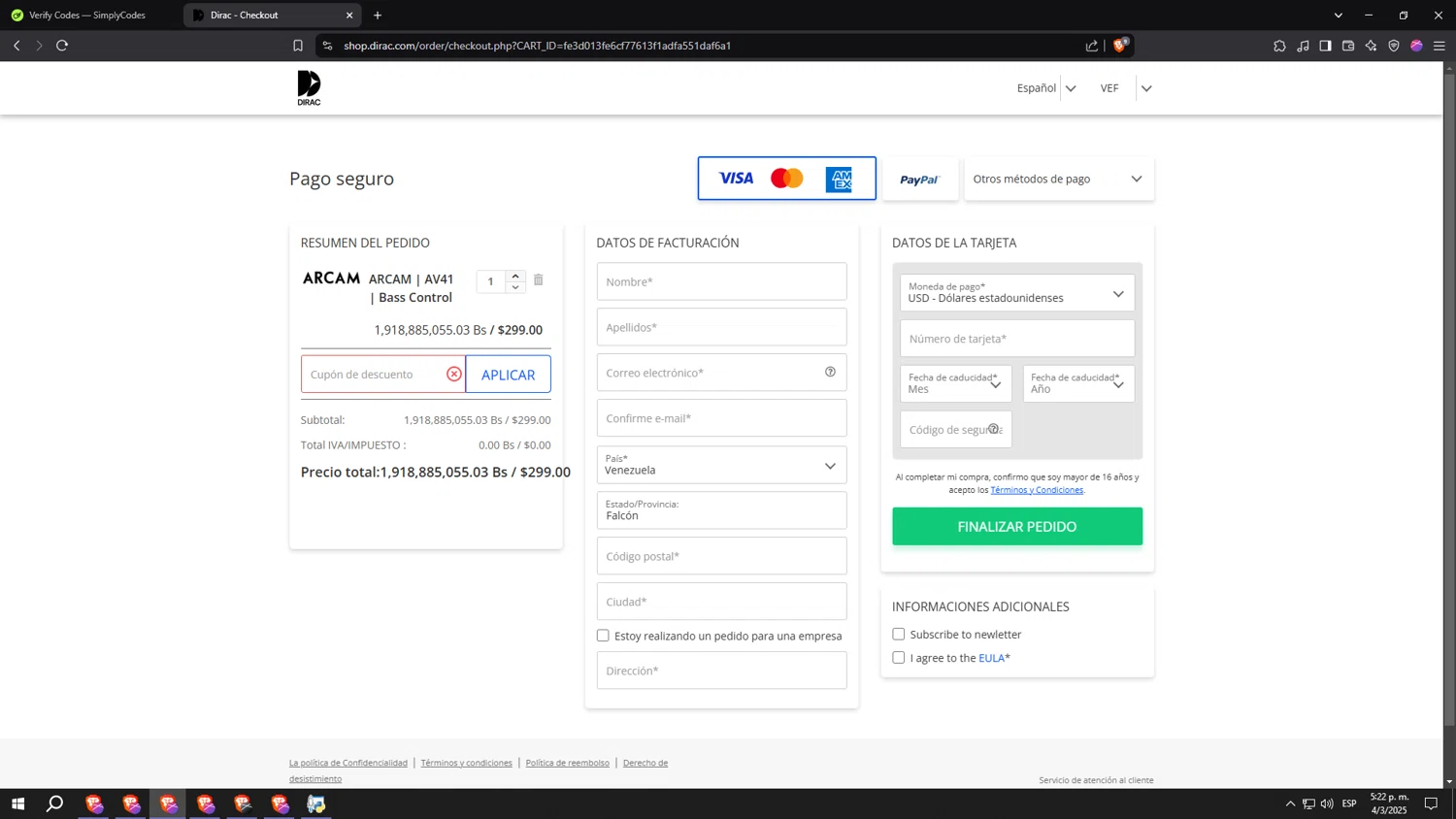Click browser forward arrow
This screenshot has height=819, width=1456.
point(39,46)
